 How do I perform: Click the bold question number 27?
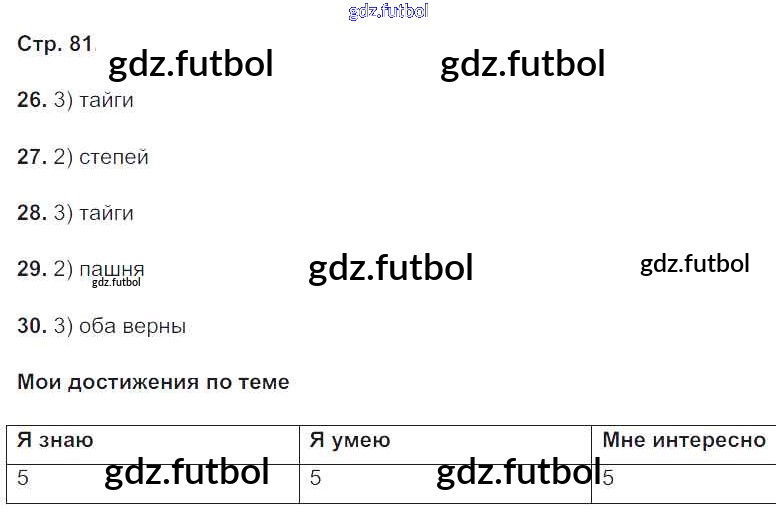[x=31, y=157]
